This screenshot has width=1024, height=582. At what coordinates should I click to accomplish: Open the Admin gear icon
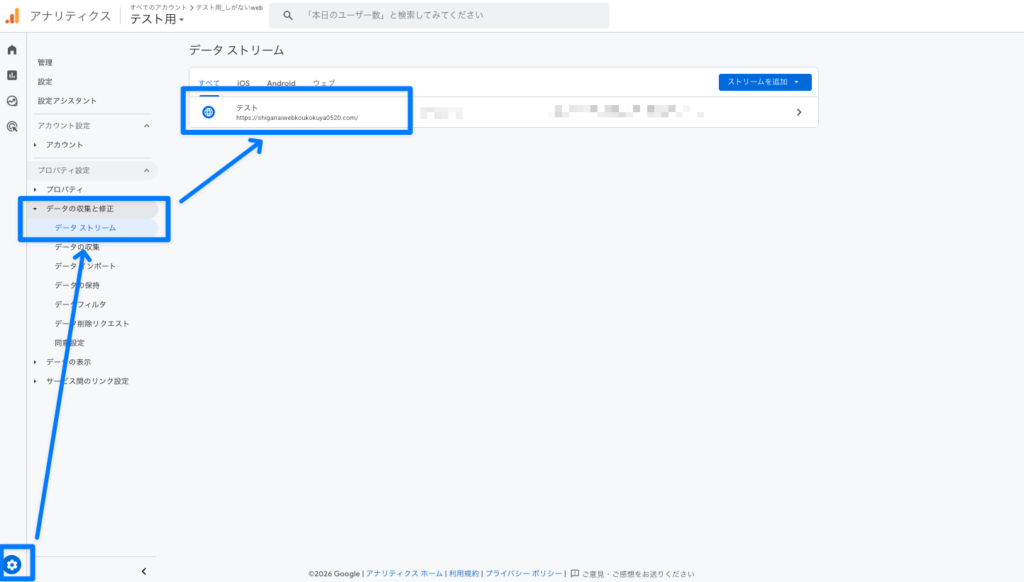pos(13,565)
